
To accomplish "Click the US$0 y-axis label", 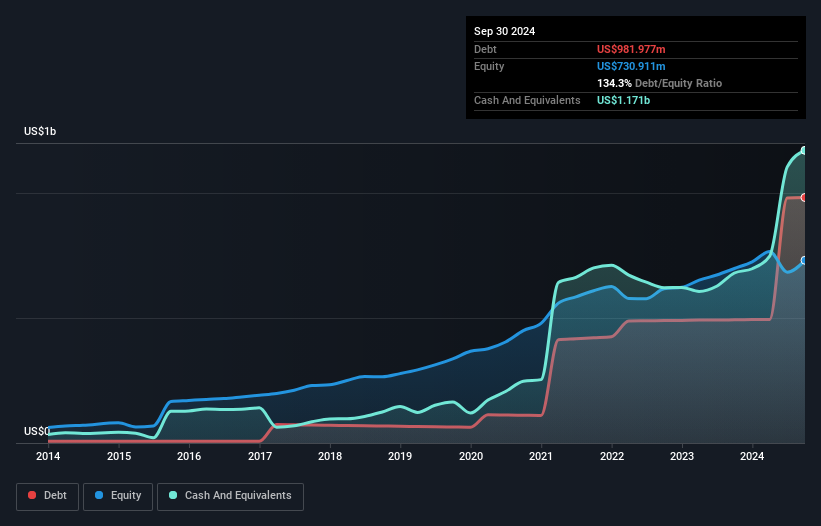I will tap(37, 431).
